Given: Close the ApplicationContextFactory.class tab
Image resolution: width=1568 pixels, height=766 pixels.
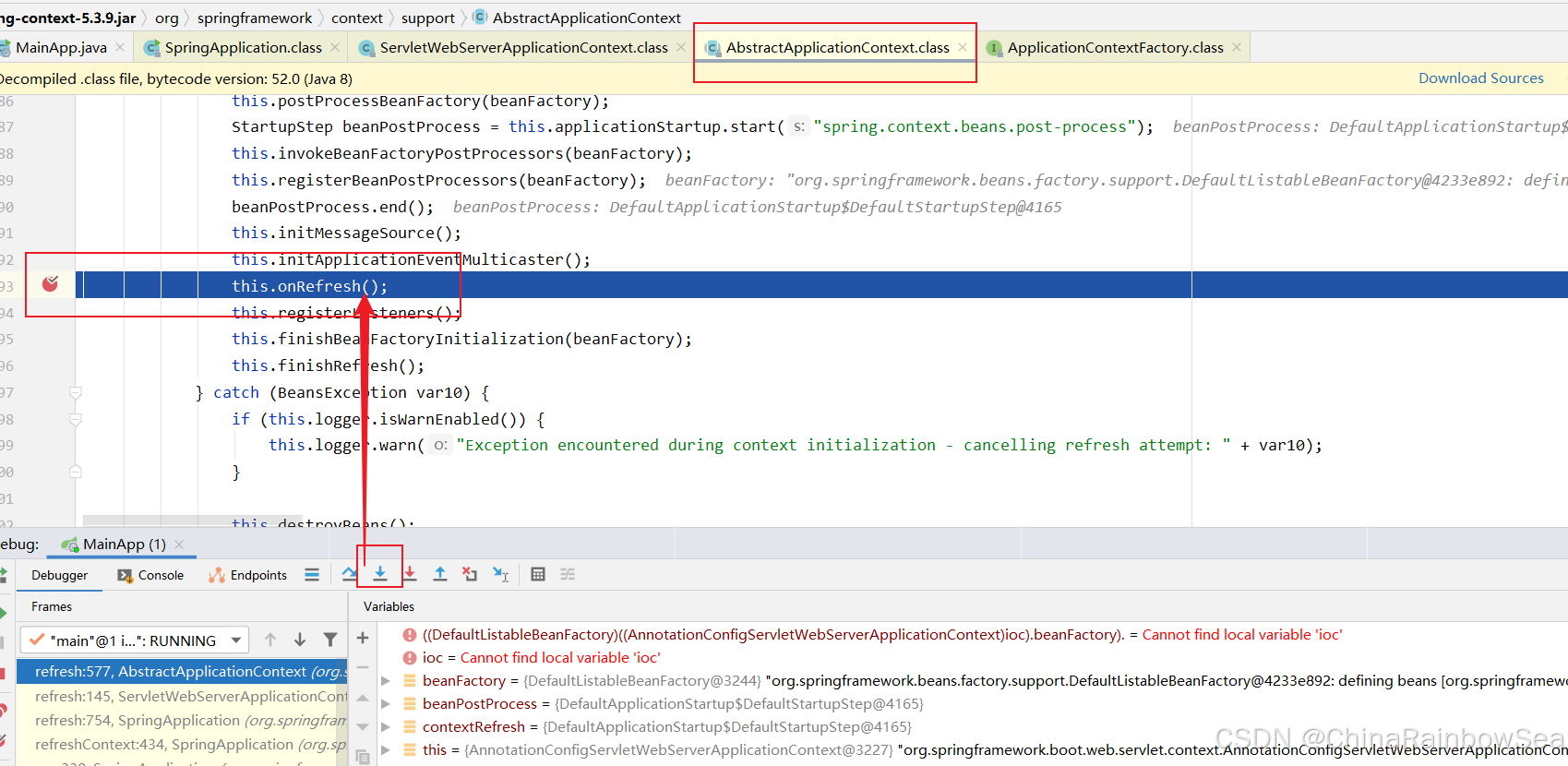Looking at the screenshot, I should [1237, 47].
